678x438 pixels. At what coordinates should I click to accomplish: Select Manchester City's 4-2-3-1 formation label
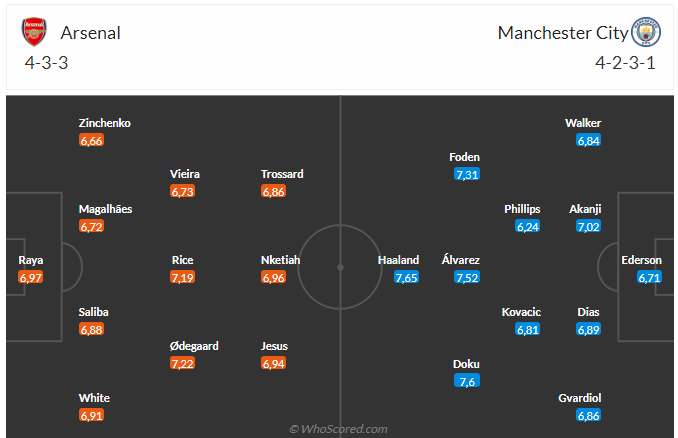[625, 63]
